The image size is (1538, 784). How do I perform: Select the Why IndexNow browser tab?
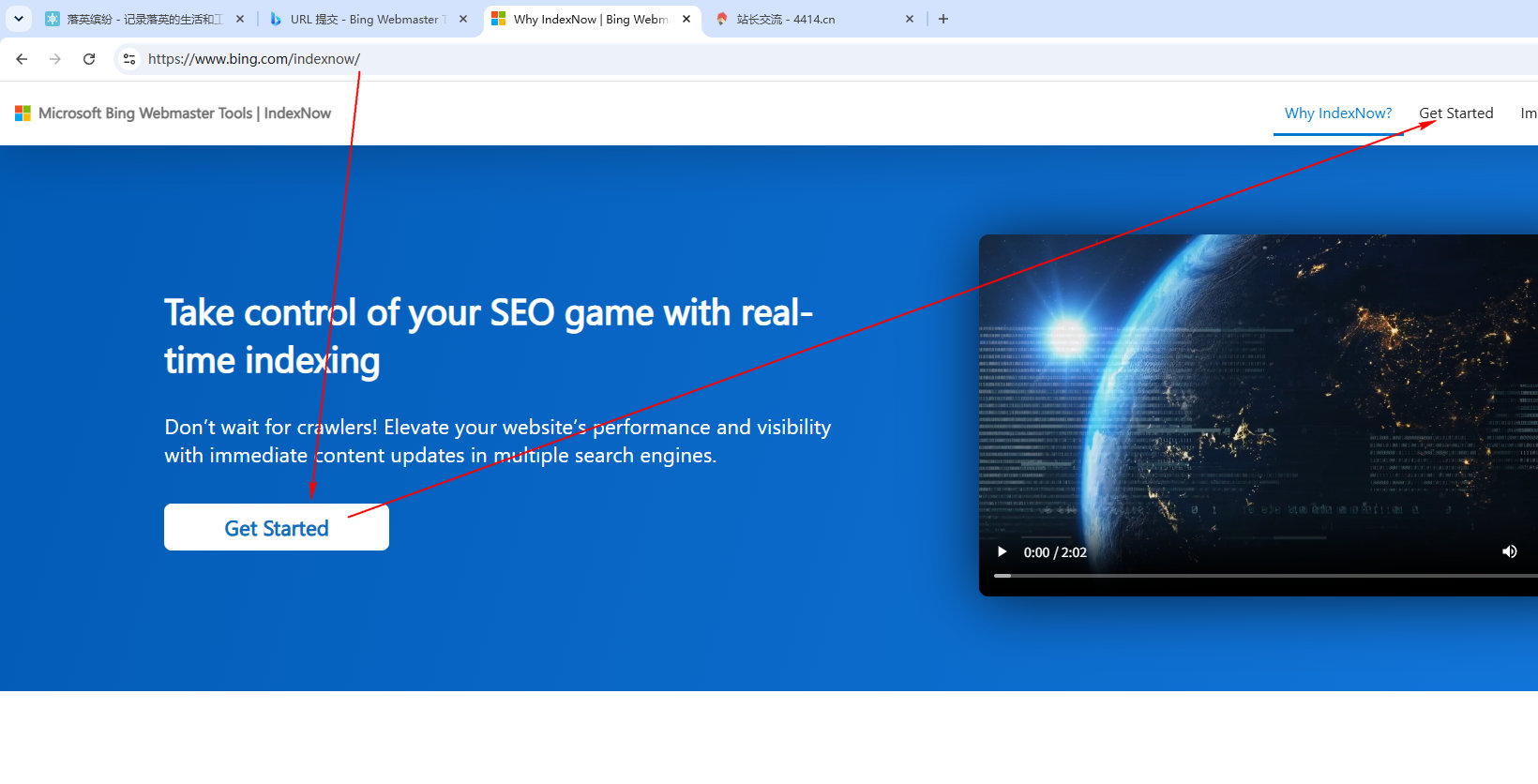(x=592, y=19)
